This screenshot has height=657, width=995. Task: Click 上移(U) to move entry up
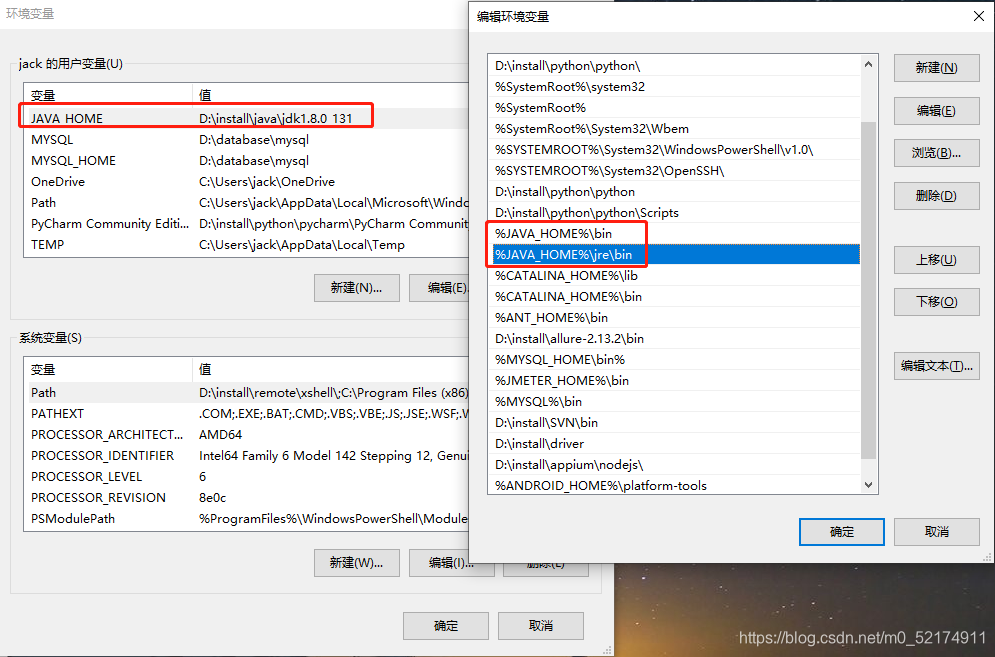[x=937, y=260]
